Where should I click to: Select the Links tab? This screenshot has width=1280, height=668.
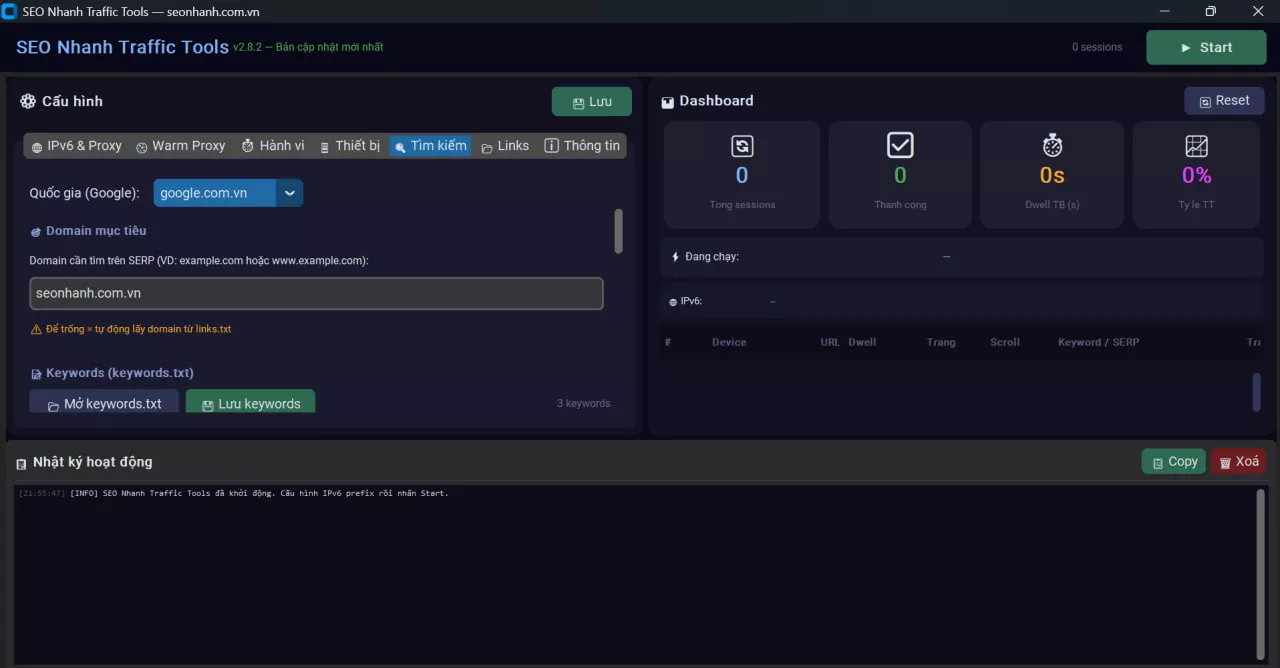[x=505, y=146]
